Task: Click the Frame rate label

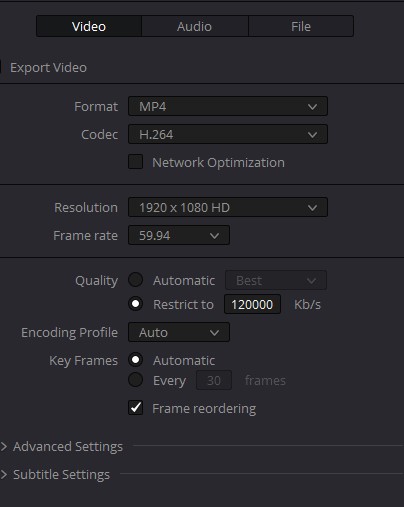Action: tap(85, 235)
